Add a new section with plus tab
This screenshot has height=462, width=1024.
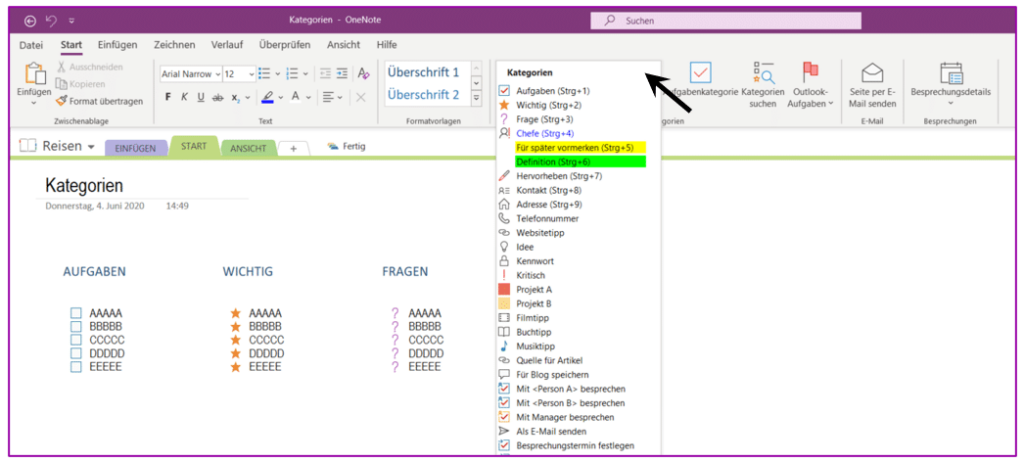pos(293,148)
